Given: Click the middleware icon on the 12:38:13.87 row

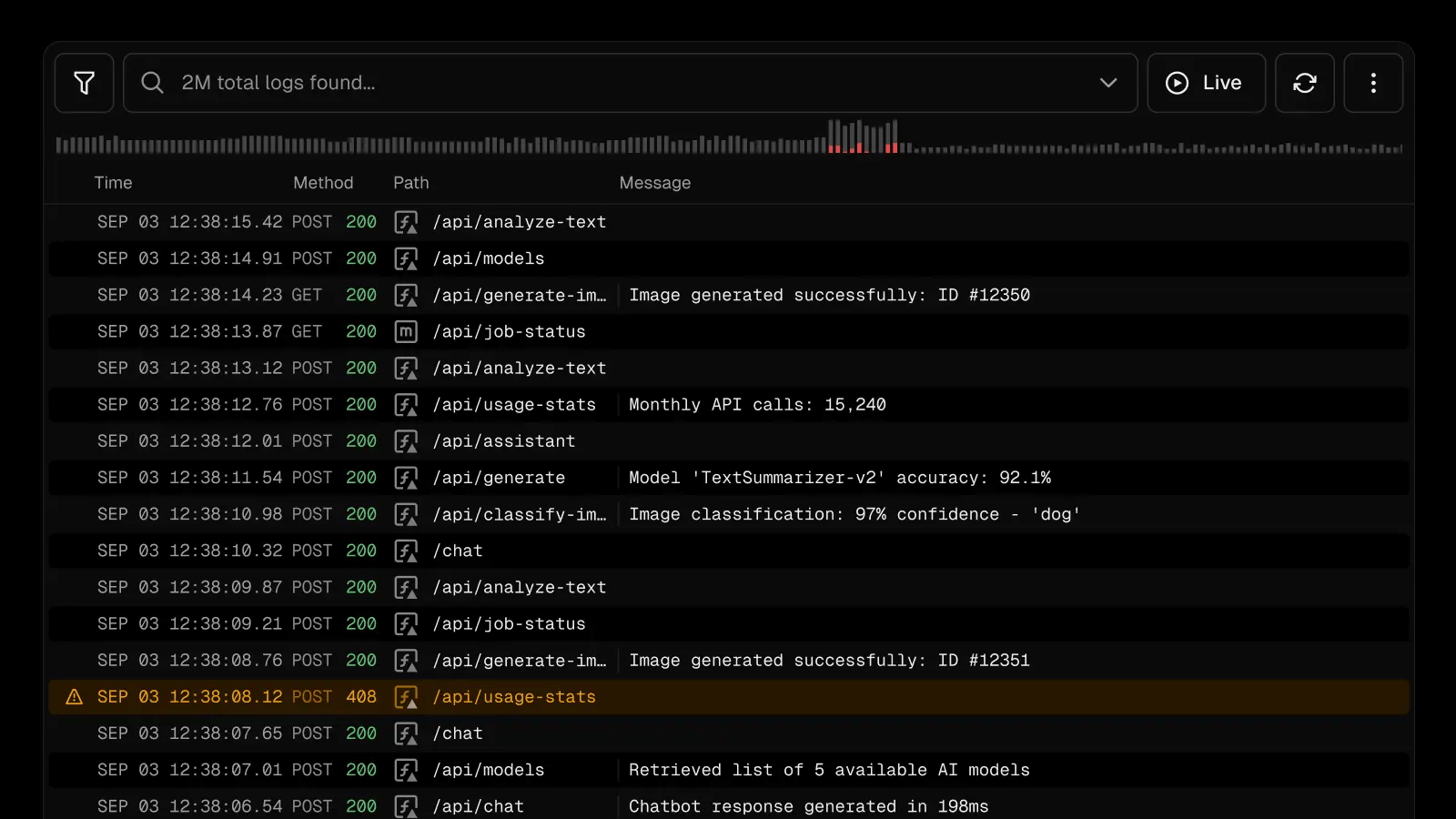Looking at the screenshot, I should (406, 332).
